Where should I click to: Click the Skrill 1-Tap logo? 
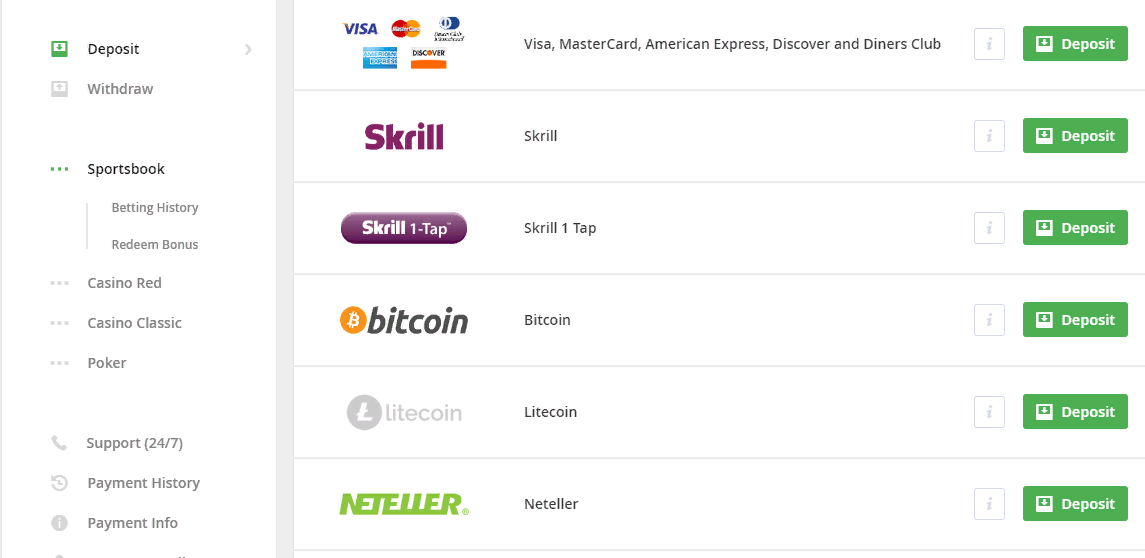[x=404, y=228]
